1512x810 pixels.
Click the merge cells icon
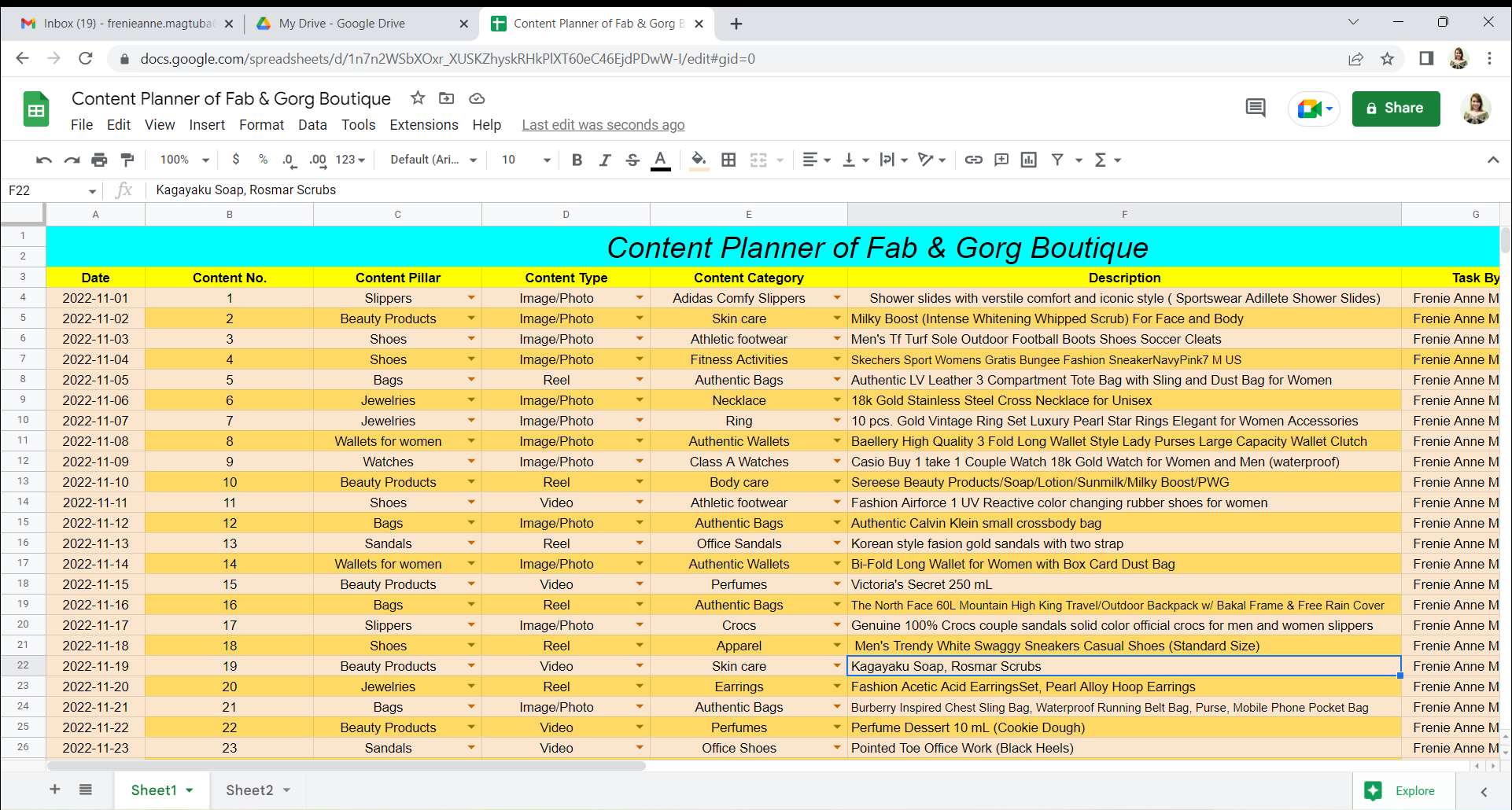[x=758, y=160]
